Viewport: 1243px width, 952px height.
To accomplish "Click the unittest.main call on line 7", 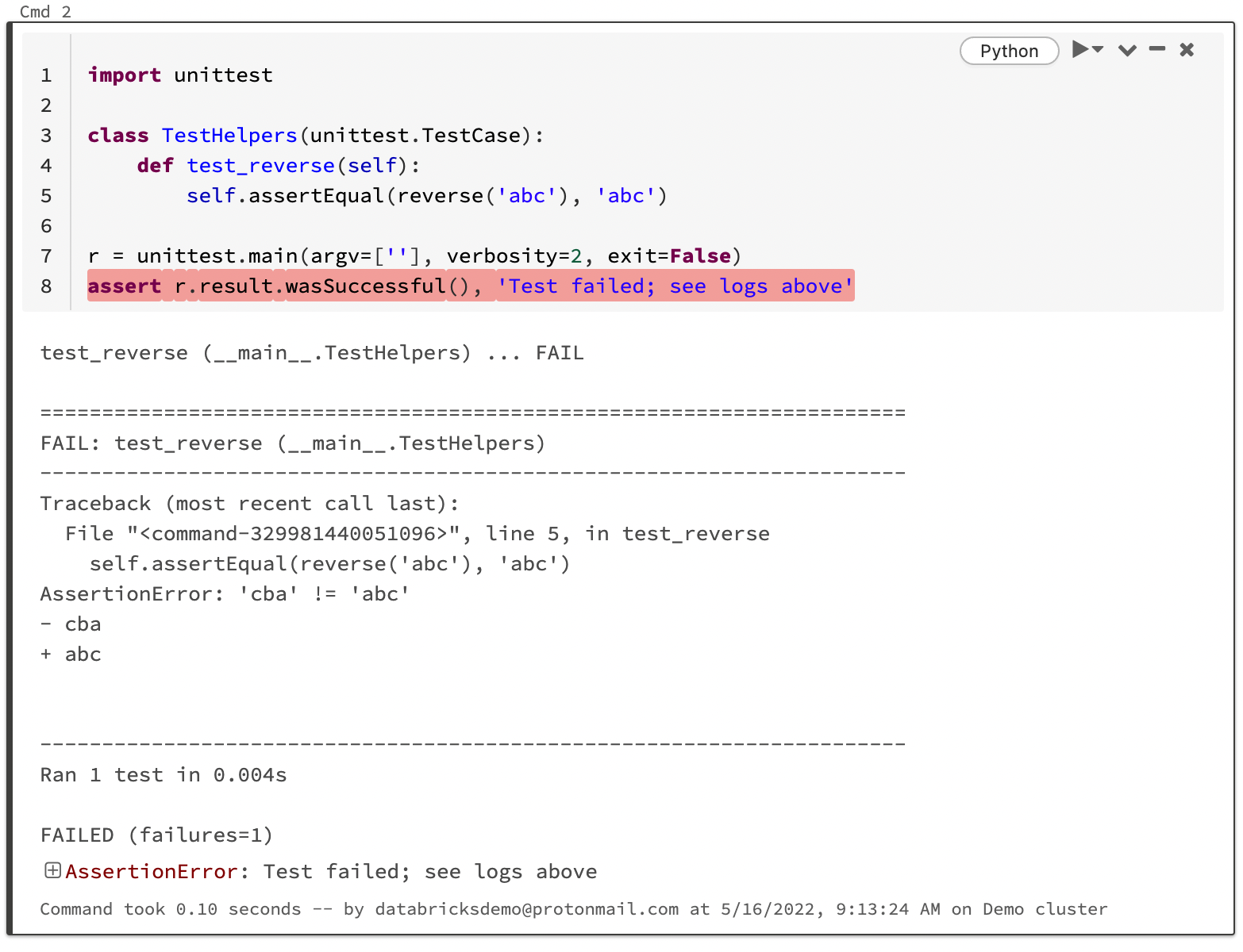I will (217, 256).
